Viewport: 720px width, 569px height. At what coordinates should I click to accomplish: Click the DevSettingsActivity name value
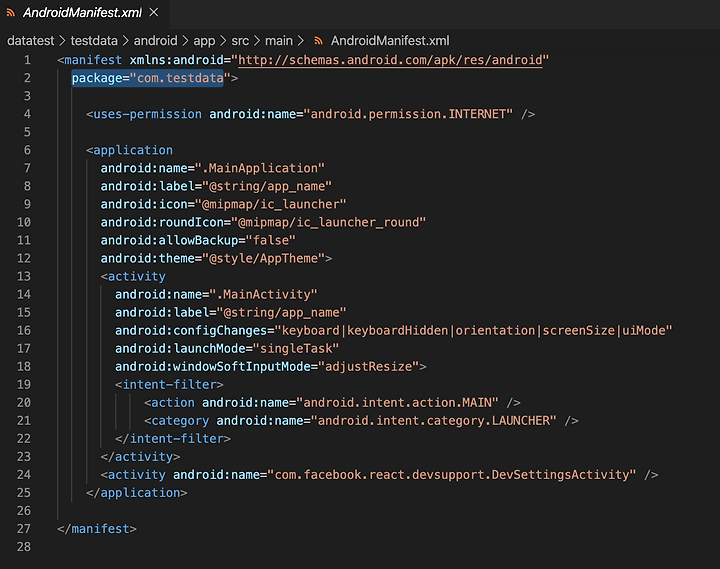click(x=452, y=475)
